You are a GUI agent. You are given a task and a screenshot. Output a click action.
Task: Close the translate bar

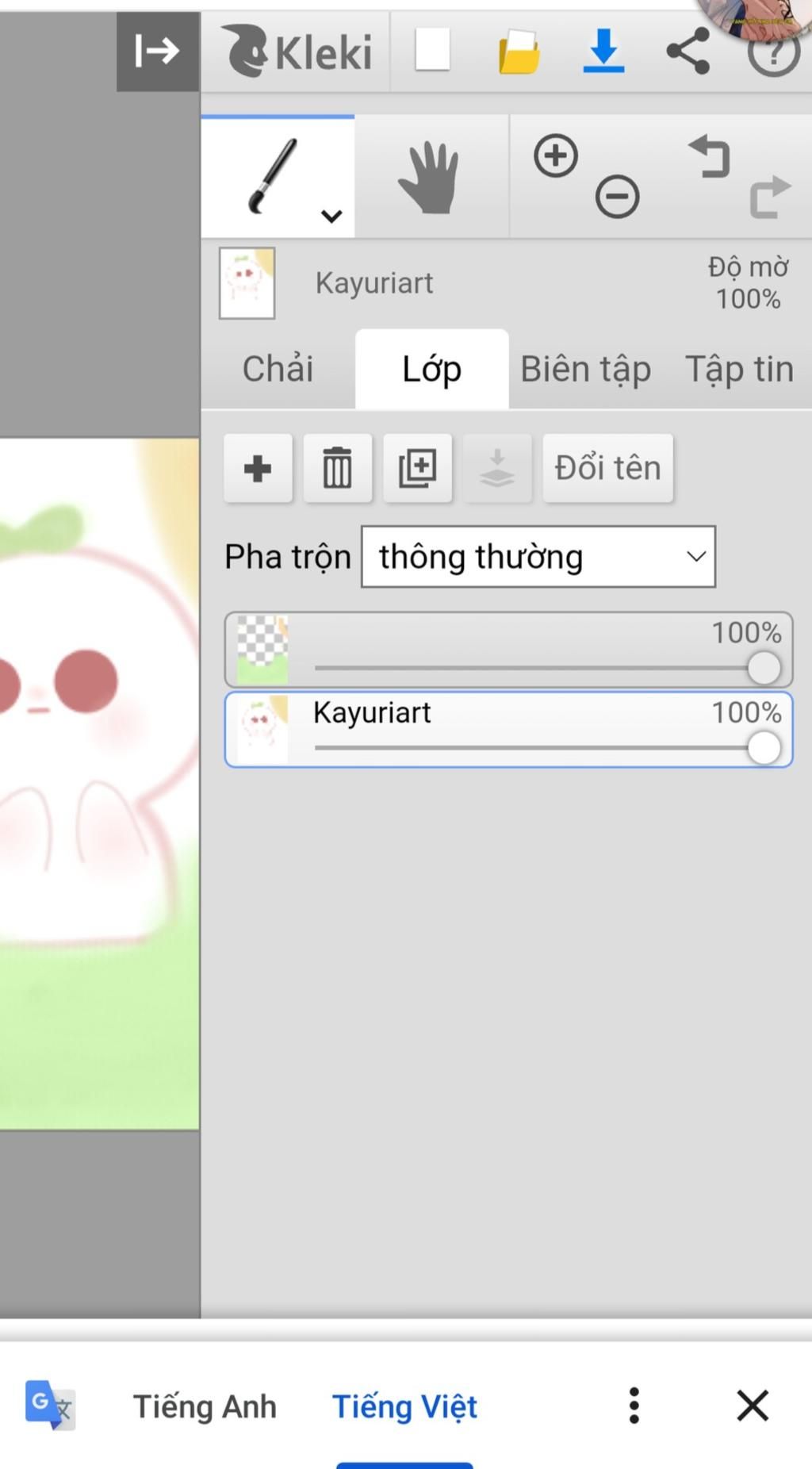(x=753, y=1406)
